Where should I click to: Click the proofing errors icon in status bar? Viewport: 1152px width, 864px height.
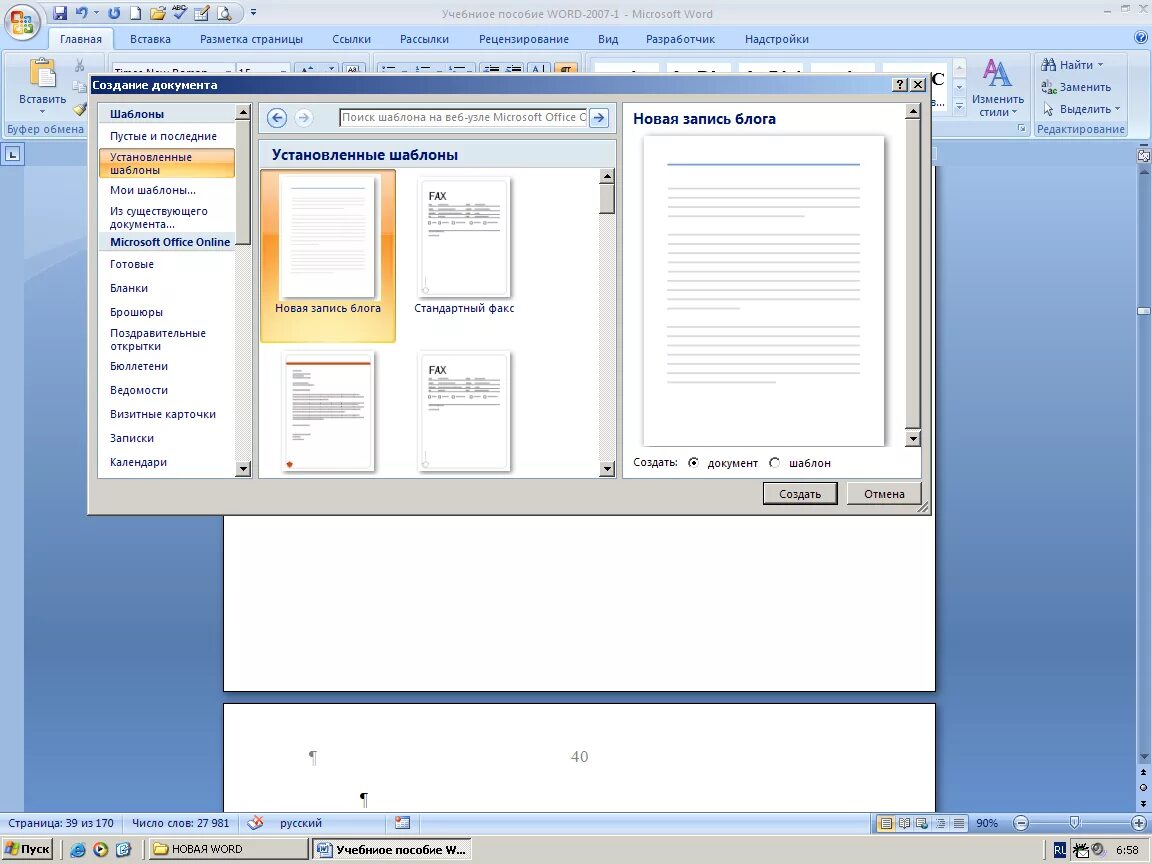tap(255, 823)
